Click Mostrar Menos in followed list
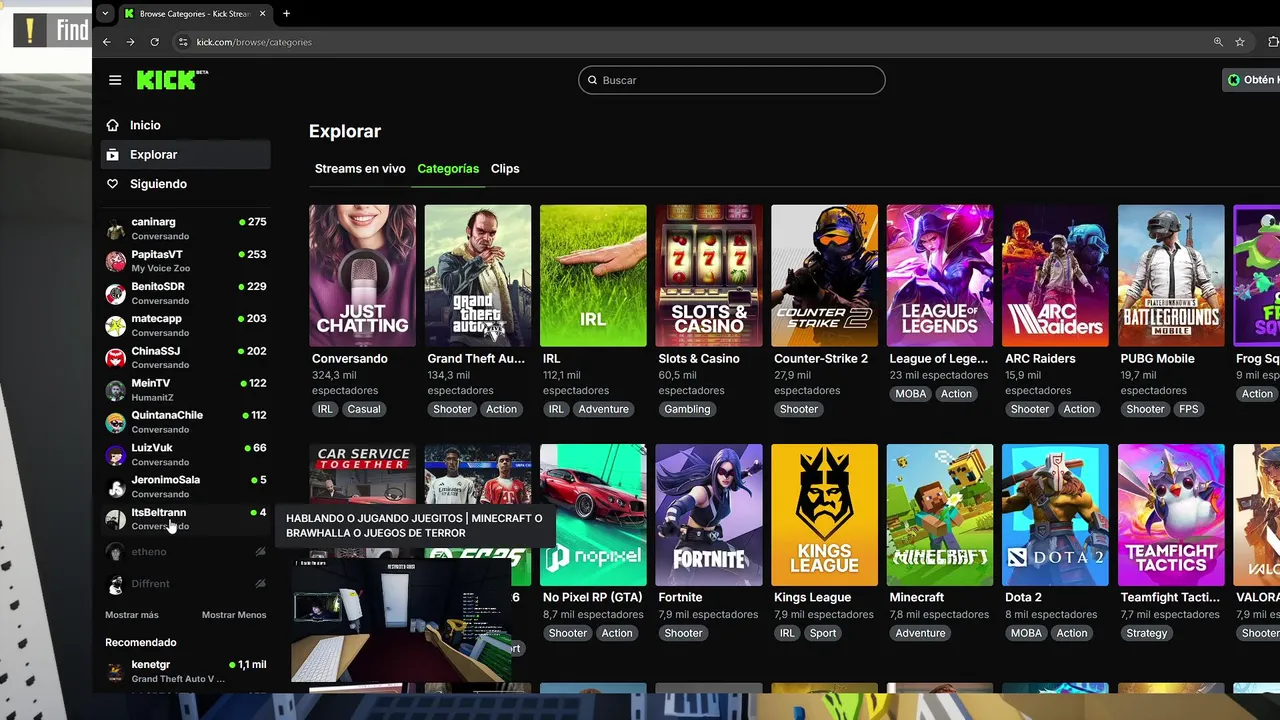The width and height of the screenshot is (1280, 720). coord(234,615)
